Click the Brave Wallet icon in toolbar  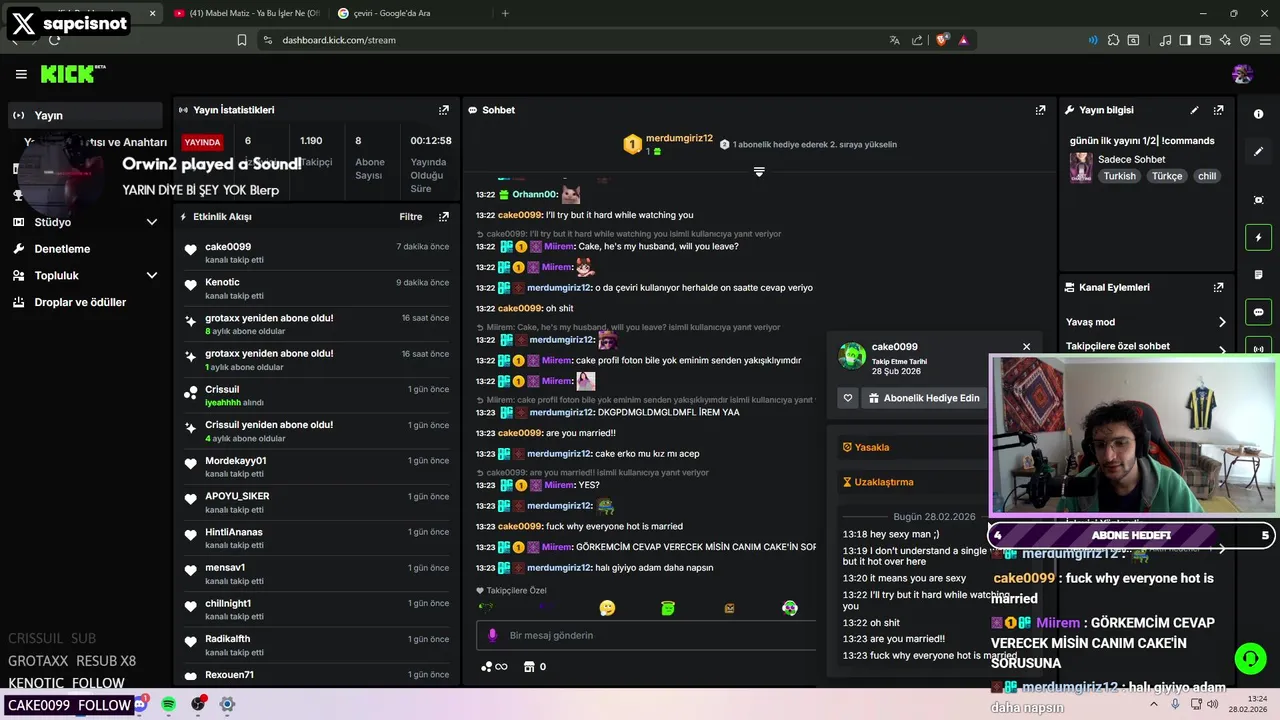point(1206,40)
